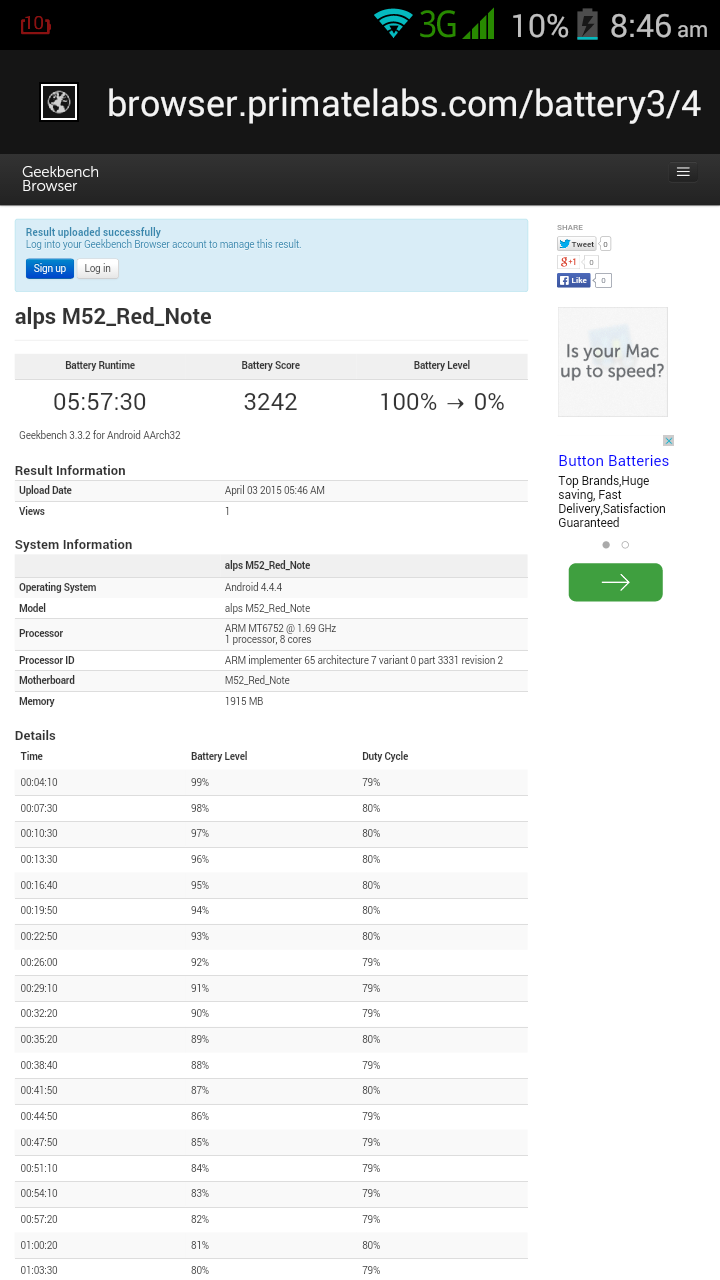
Task: Open the Geekbench Browser home link
Action: [60, 179]
